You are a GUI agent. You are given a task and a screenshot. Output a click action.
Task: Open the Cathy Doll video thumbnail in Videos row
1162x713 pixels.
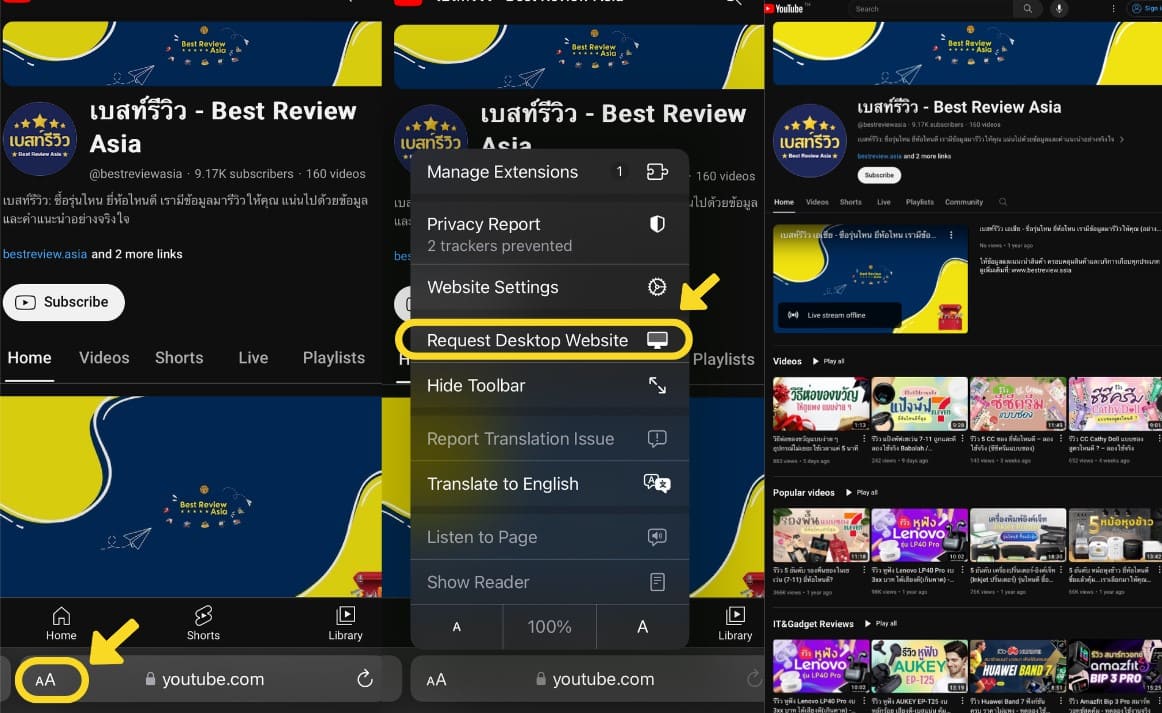click(x=1115, y=404)
